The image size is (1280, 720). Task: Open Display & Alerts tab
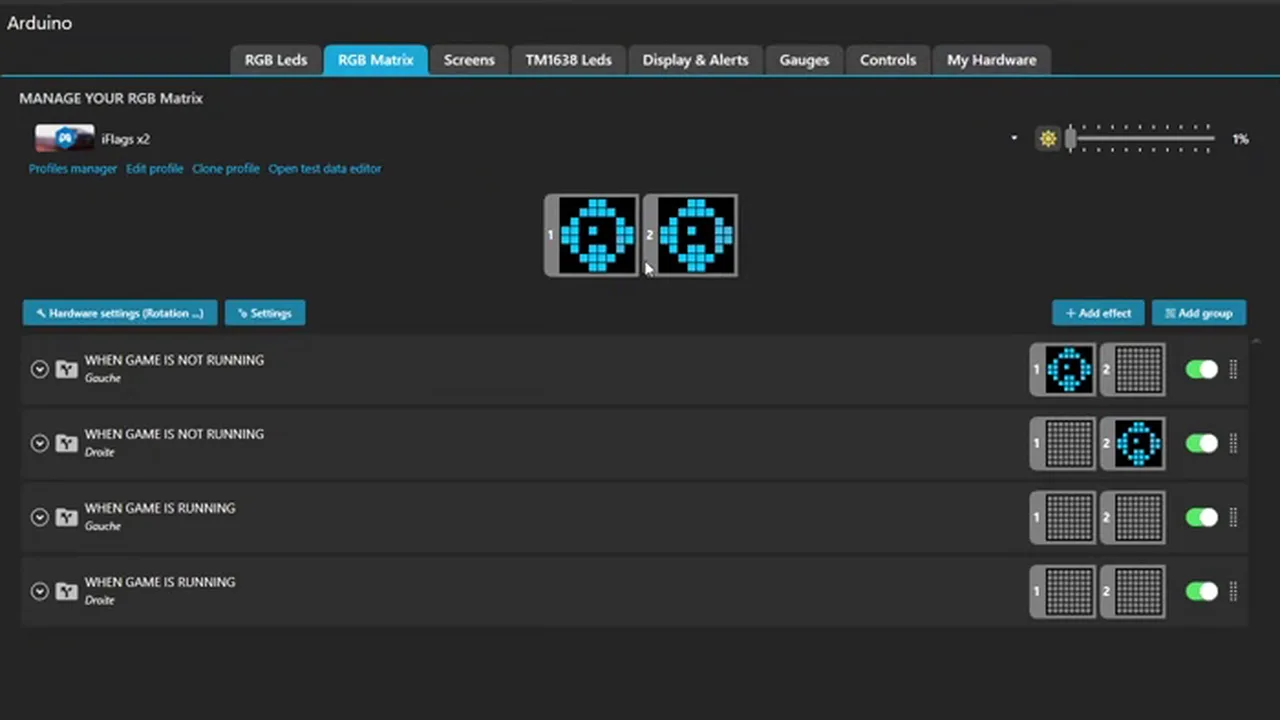point(695,60)
